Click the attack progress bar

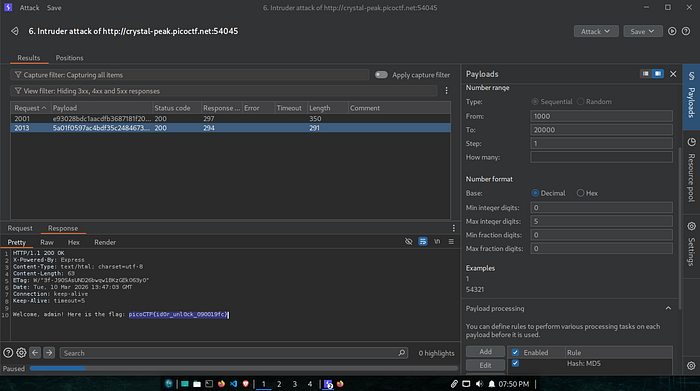[x=244, y=368]
